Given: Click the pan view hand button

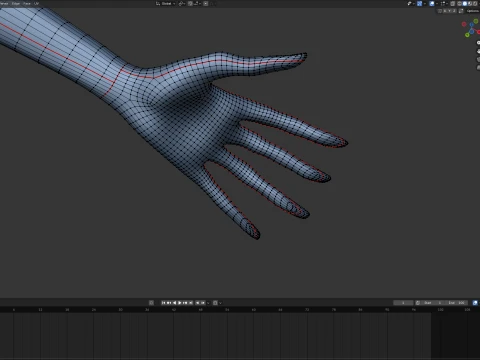Looking at the screenshot, I should (478, 51).
